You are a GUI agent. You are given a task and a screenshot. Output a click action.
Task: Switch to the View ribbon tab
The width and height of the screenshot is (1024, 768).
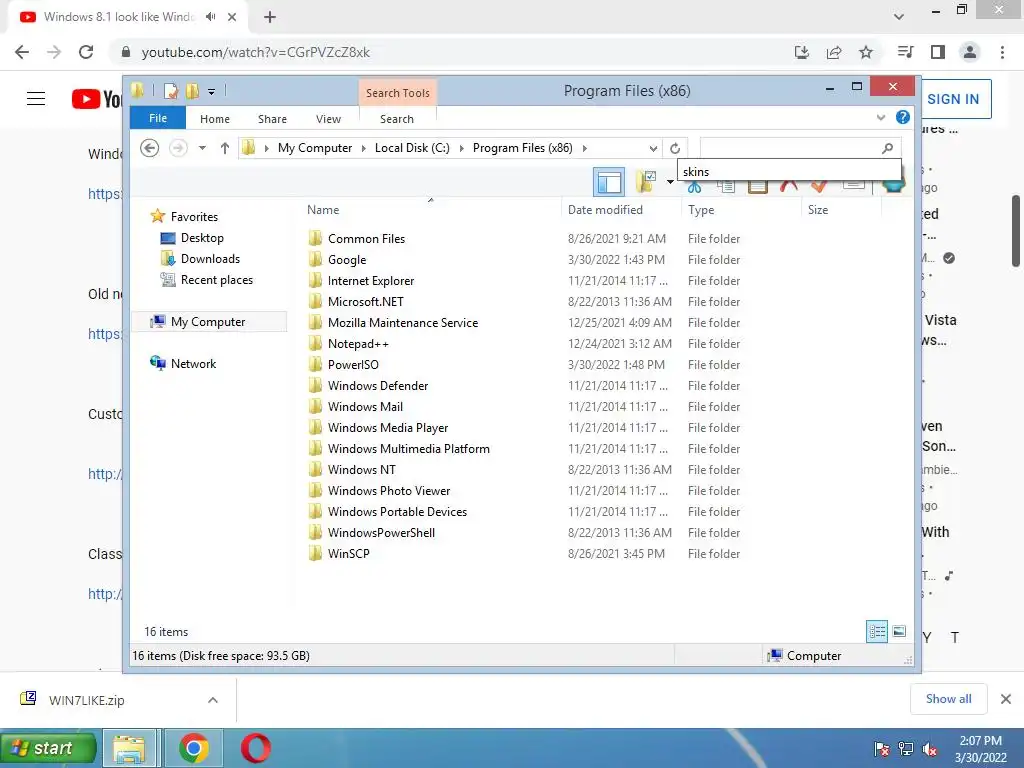(328, 119)
